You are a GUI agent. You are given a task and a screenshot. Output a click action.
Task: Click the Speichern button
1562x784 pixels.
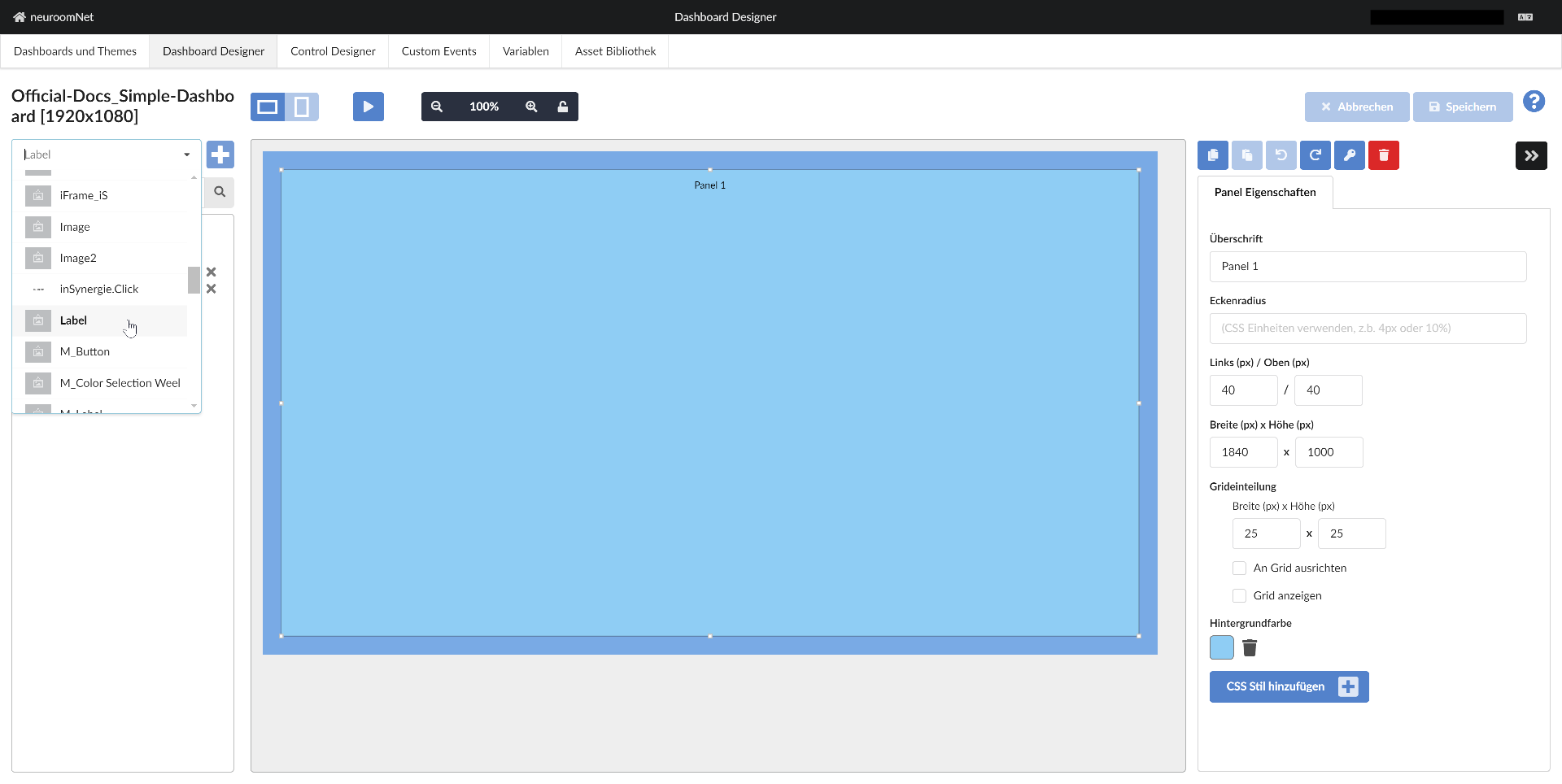coord(1462,107)
